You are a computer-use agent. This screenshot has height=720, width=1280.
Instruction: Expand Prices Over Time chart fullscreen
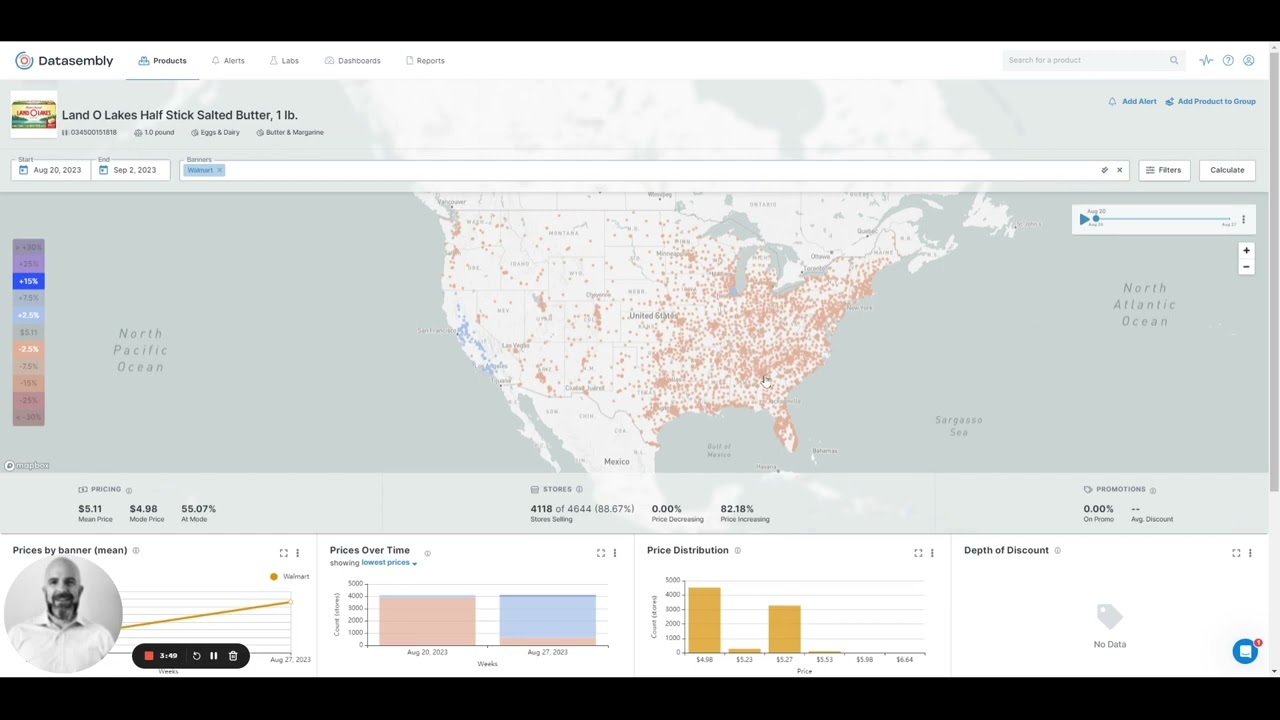click(601, 553)
